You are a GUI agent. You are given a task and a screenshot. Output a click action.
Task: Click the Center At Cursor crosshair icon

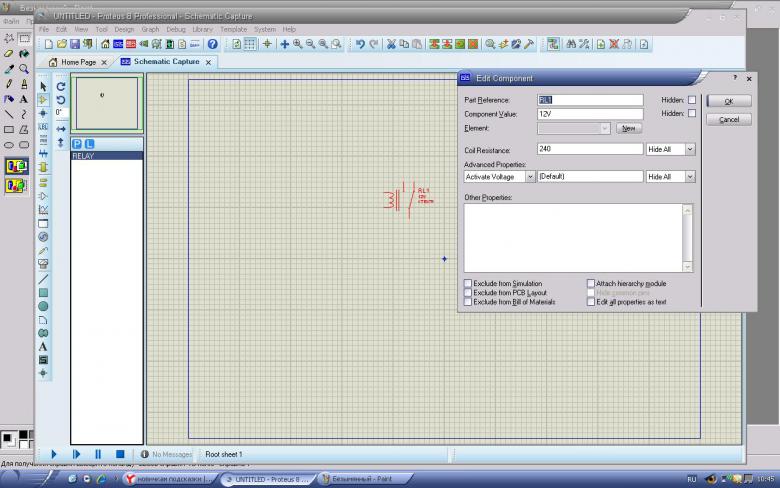[285, 44]
